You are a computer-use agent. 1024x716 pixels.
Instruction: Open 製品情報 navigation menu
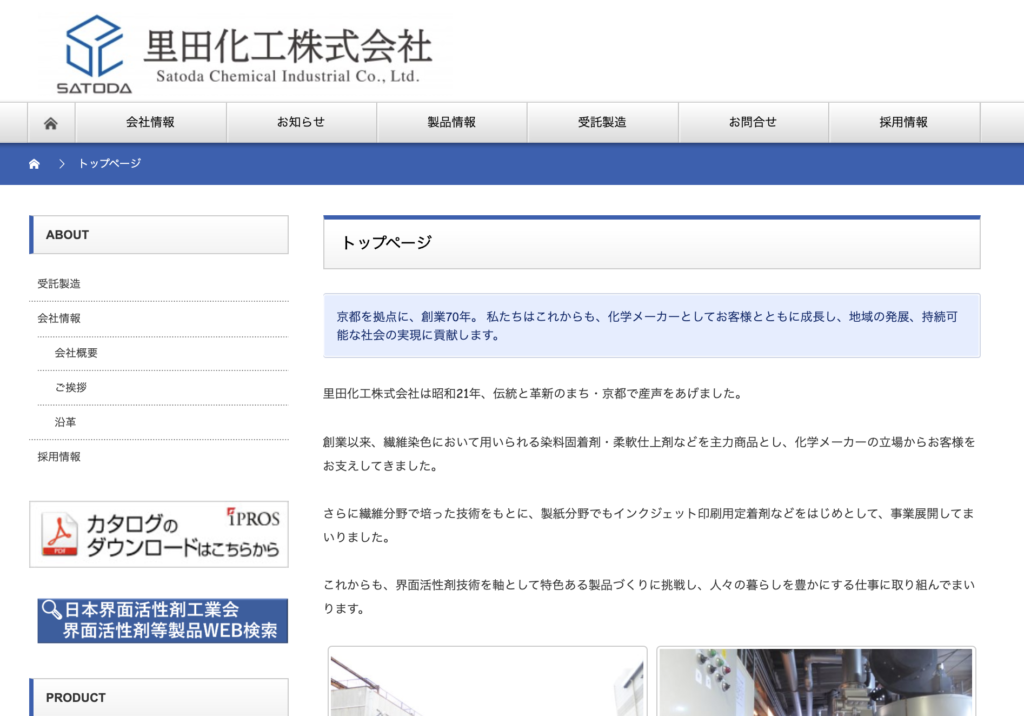(452, 123)
